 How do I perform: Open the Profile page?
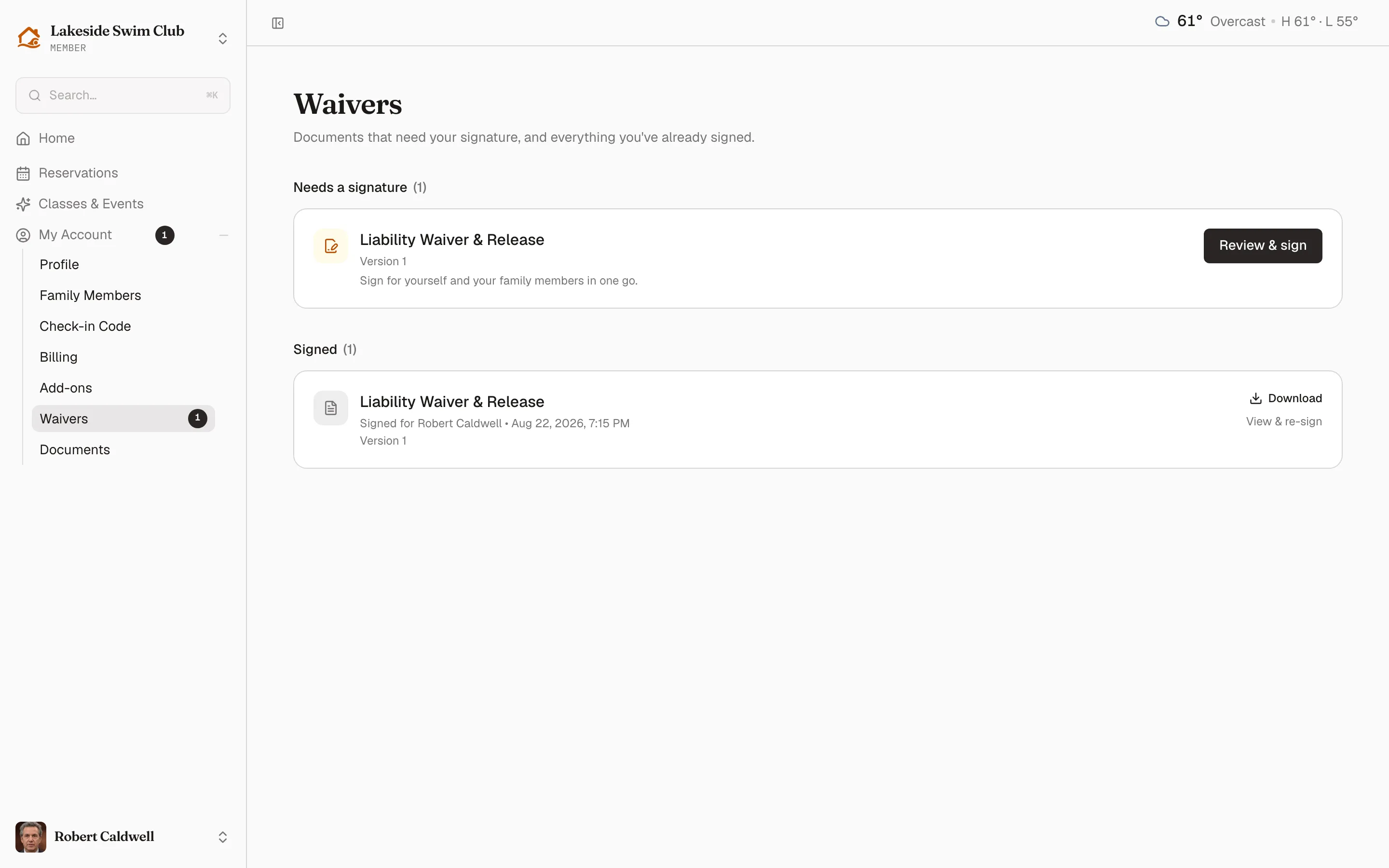(123, 265)
